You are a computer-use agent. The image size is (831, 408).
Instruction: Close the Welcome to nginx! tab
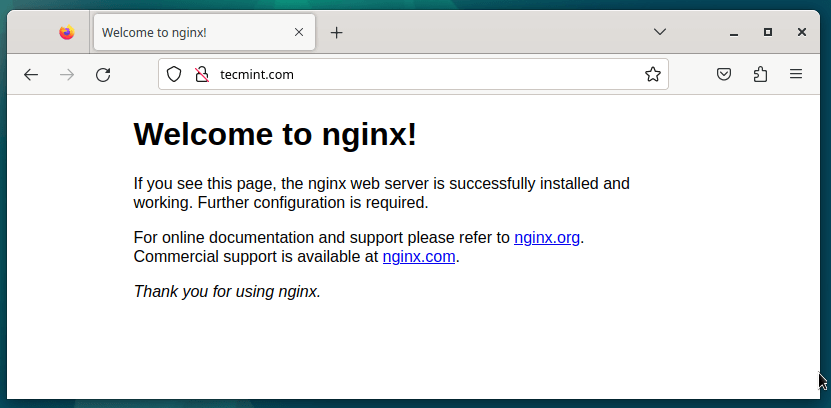pyautogui.click(x=299, y=32)
